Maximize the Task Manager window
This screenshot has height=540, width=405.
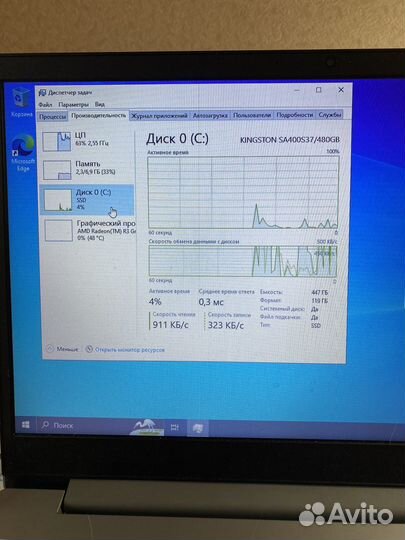click(x=319, y=90)
